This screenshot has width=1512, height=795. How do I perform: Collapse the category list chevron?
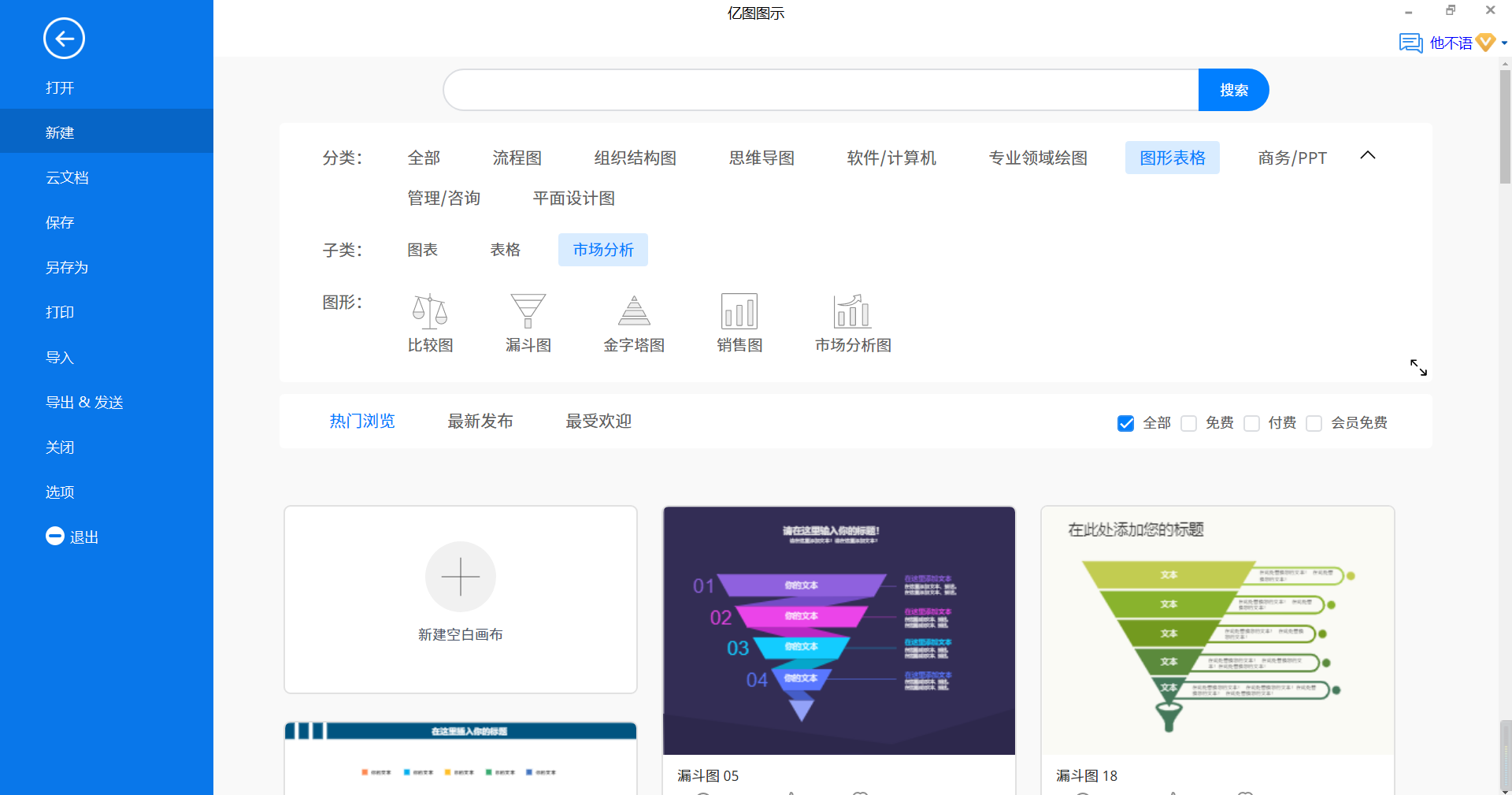coord(1368,155)
